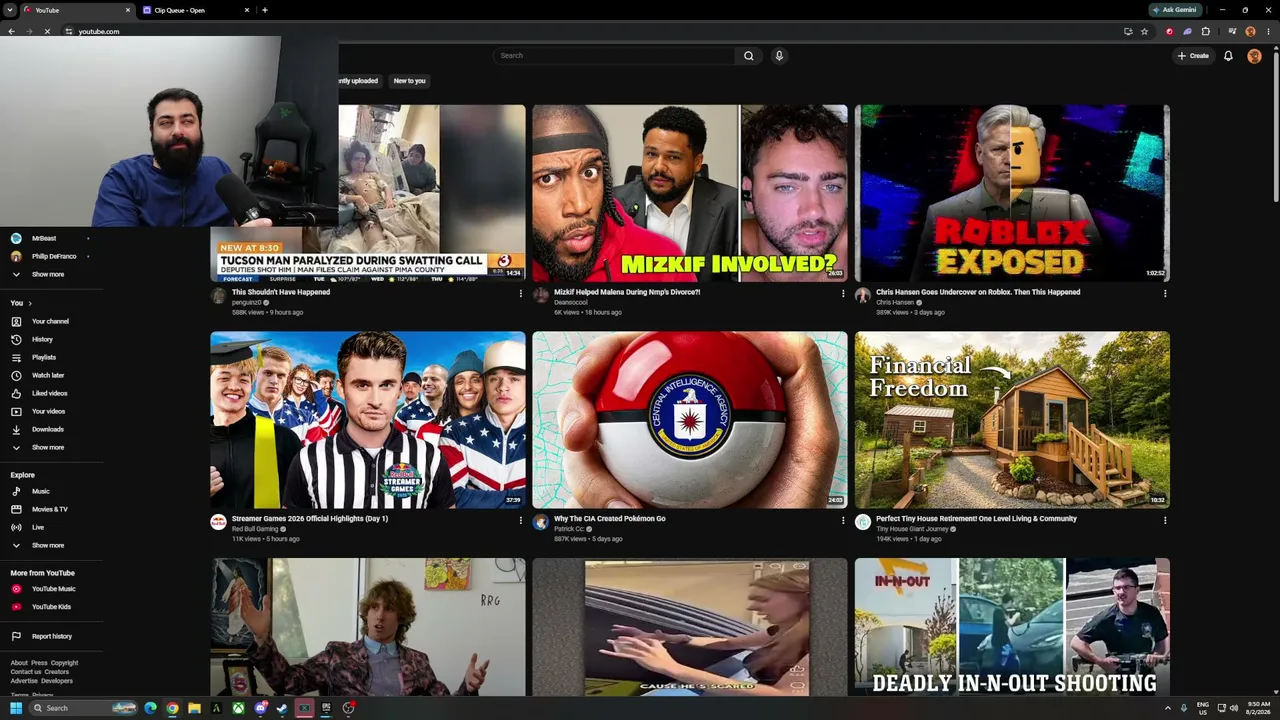Click the install app icon in address bar
This screenshot has height=720, width=1280.
click(x=1128, y=31)
